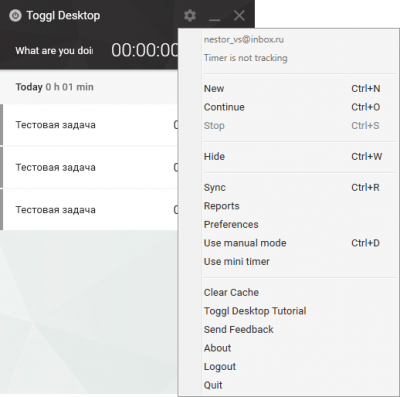Open the settings gear menu
The height and width of the screenshot is (397, 400).
coord(190,15)
